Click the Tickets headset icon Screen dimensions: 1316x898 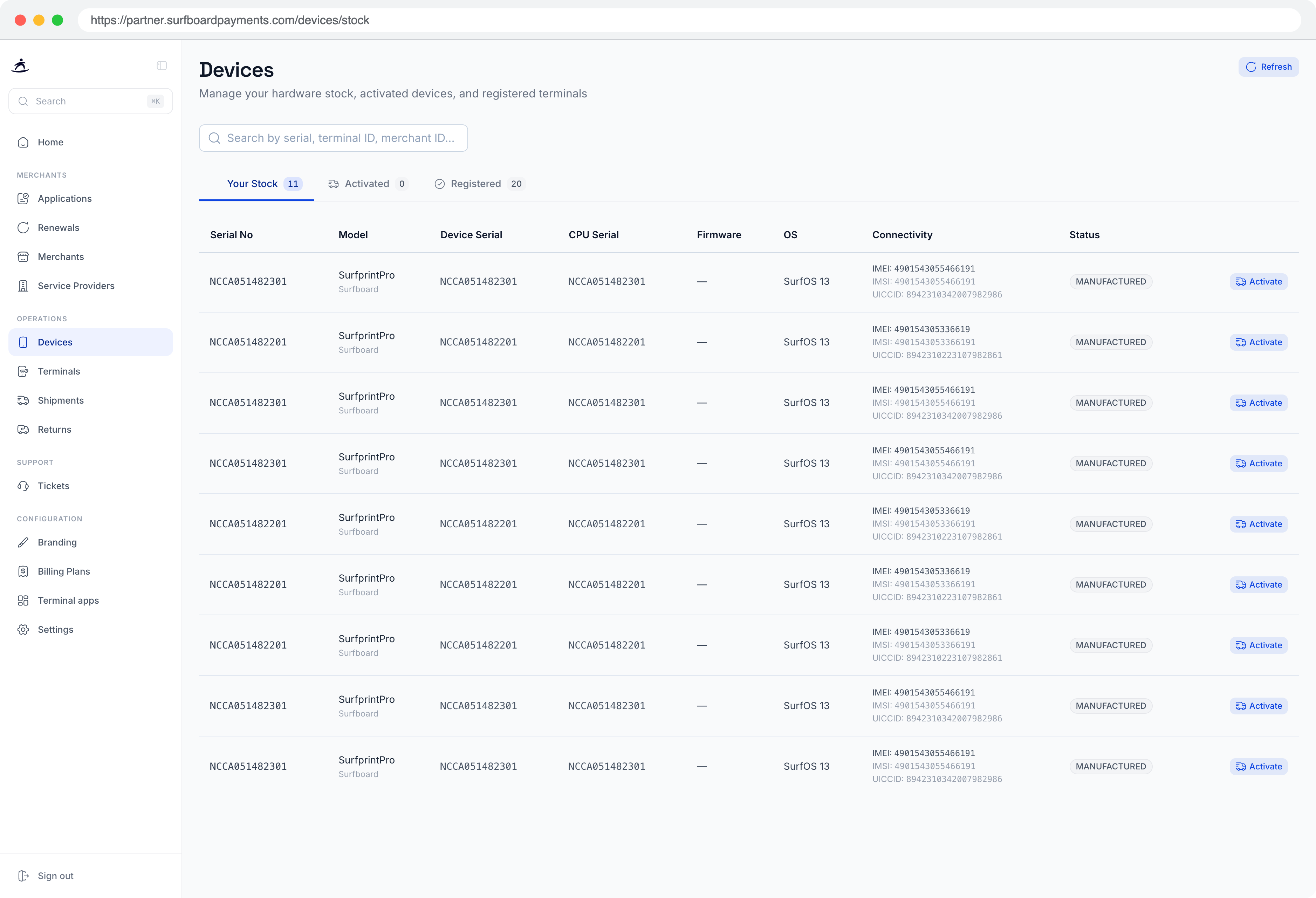(x=23, y=486)
